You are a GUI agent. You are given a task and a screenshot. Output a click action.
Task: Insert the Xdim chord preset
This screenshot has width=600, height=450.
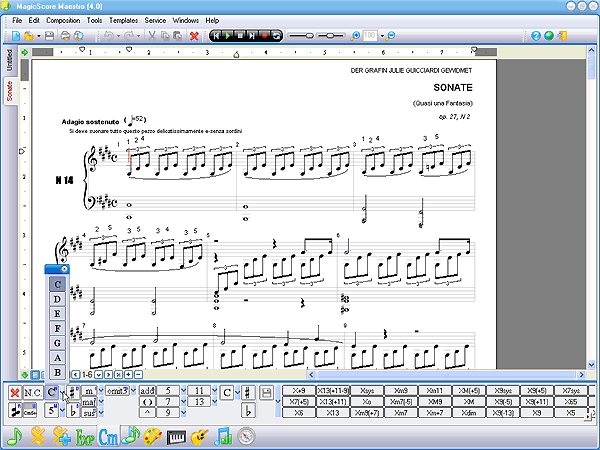[x=469, y=413]
